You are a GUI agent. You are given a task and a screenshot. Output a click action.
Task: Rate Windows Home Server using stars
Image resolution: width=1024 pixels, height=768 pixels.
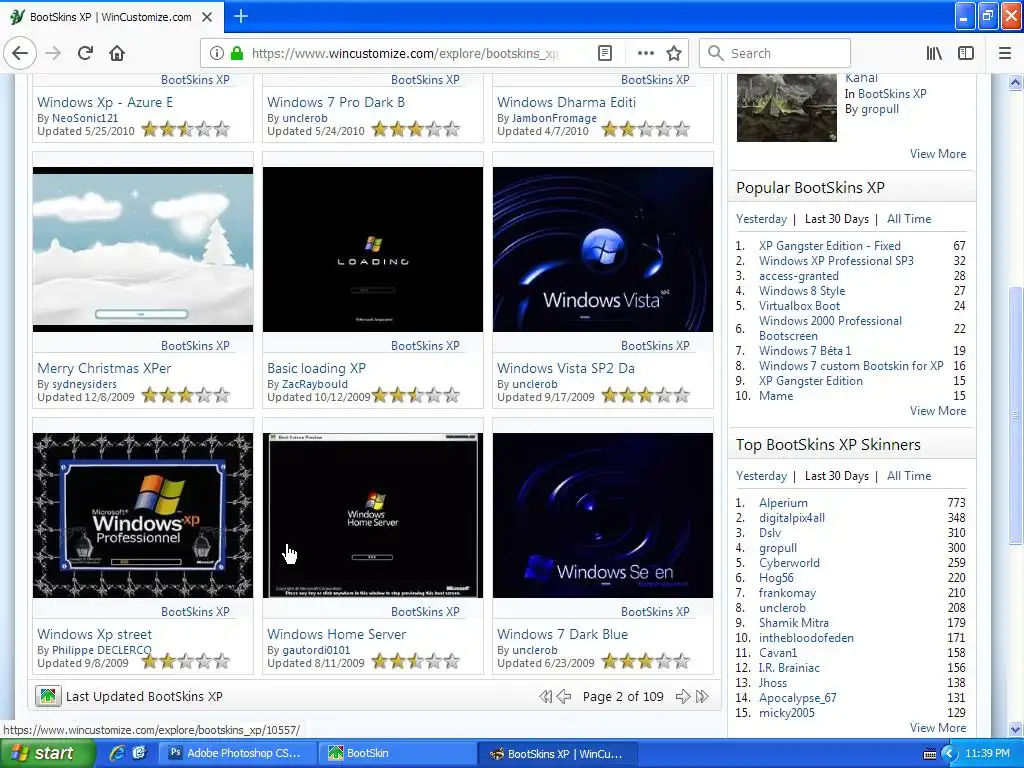[416, 662]
